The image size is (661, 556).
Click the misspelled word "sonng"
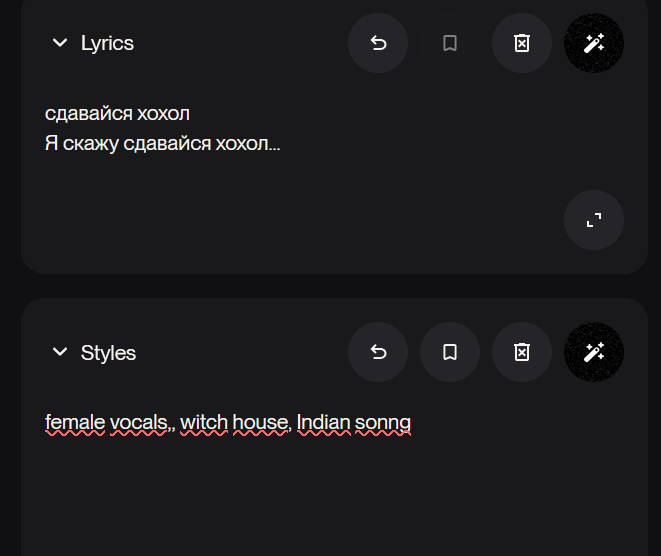(x=383, y=423)
